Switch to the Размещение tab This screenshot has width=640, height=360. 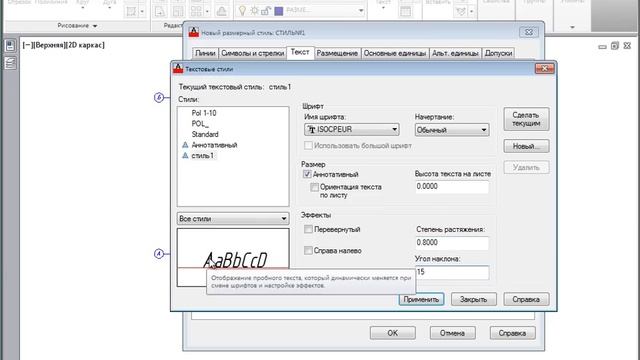pyautogui.click(x=337, y=53)
